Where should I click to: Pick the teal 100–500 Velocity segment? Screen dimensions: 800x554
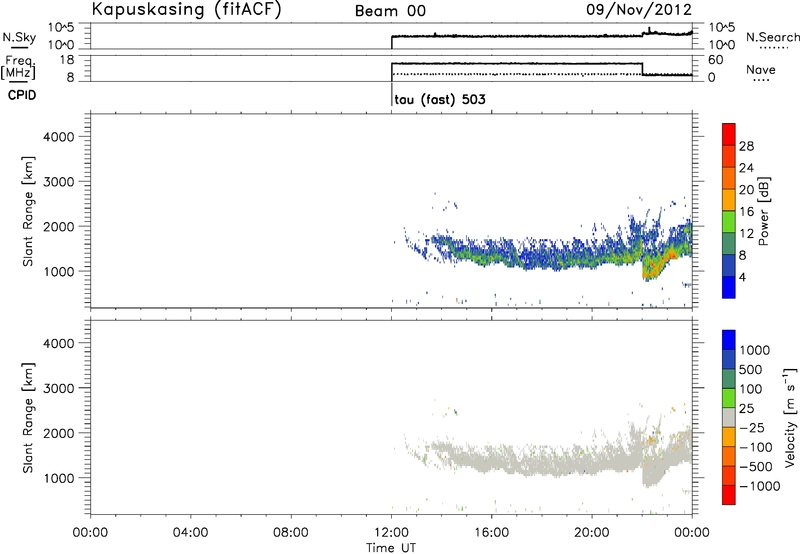(x=729, y=379)
